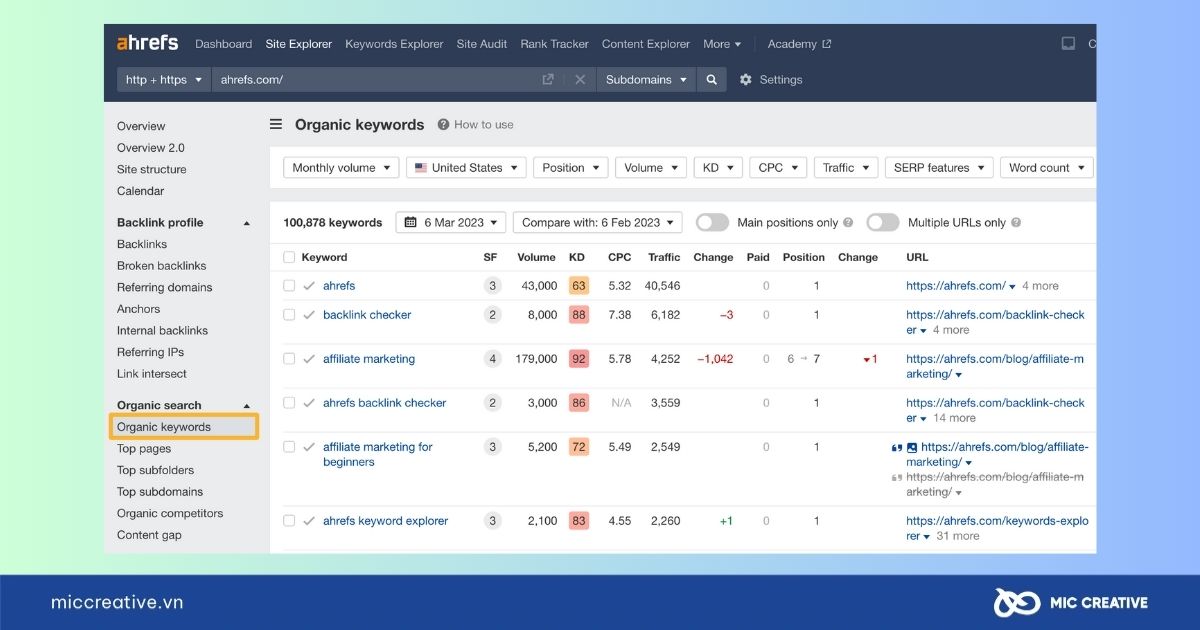
Task: Open the Dashboard menu item
Action: (x=224, y=44)
